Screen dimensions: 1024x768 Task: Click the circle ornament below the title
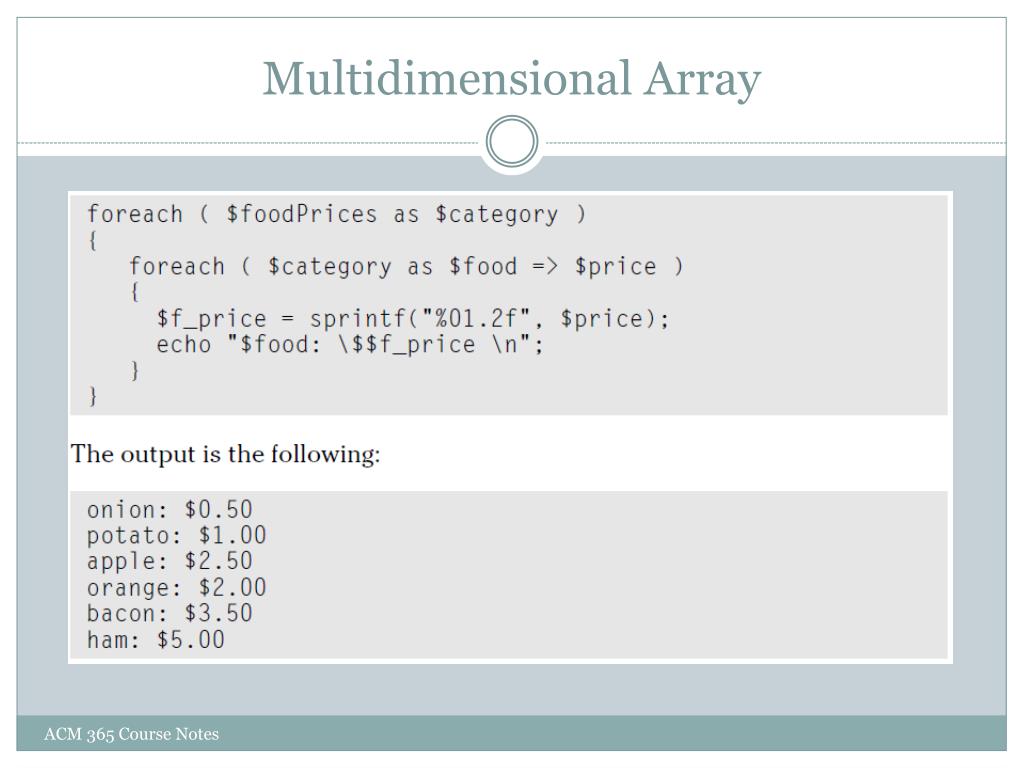point(512,142)
